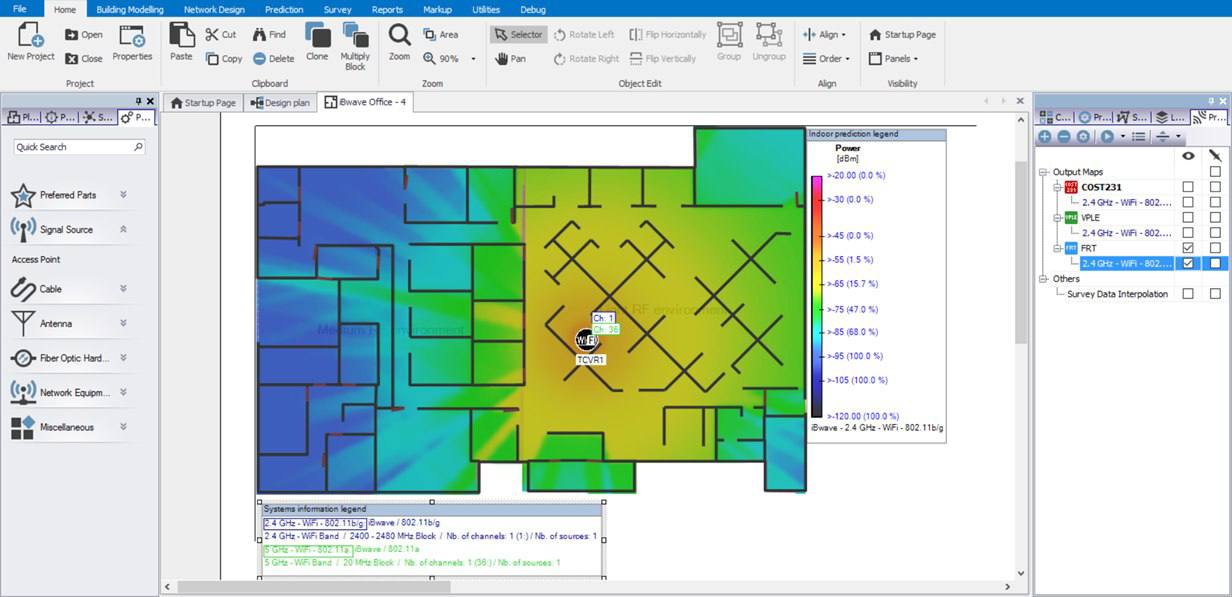Expand the Preferred Parts chevron
This screenshot has height=597, width=1232.
pyautogui.click(x=123, y=195)
